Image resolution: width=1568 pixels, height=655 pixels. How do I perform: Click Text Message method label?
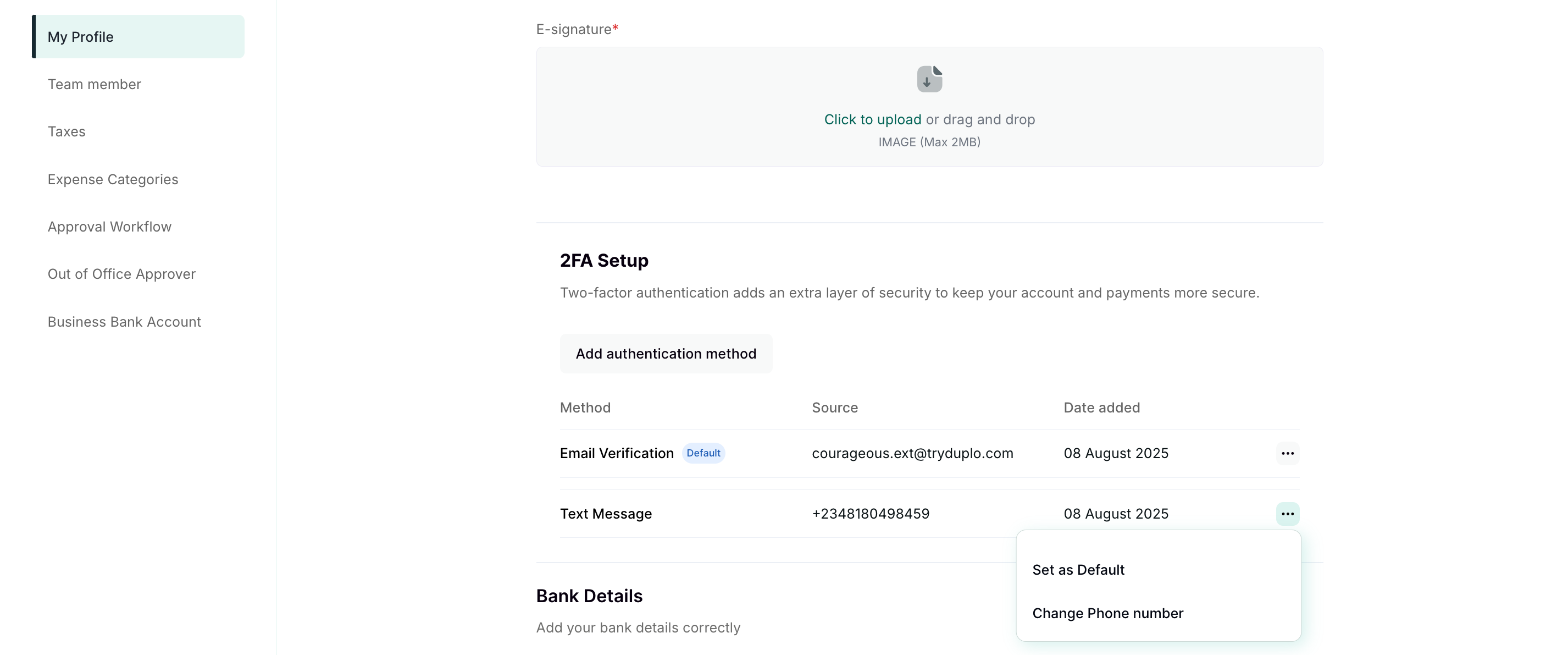point(606,514)
